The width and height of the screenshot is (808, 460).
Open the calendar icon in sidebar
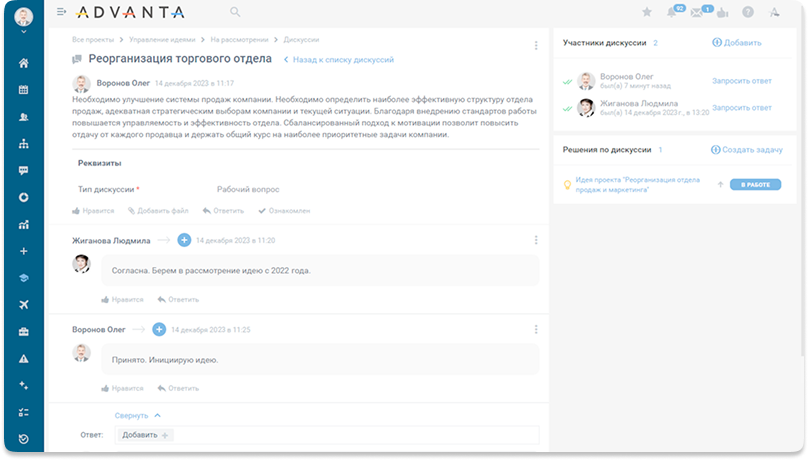[24, 90]
